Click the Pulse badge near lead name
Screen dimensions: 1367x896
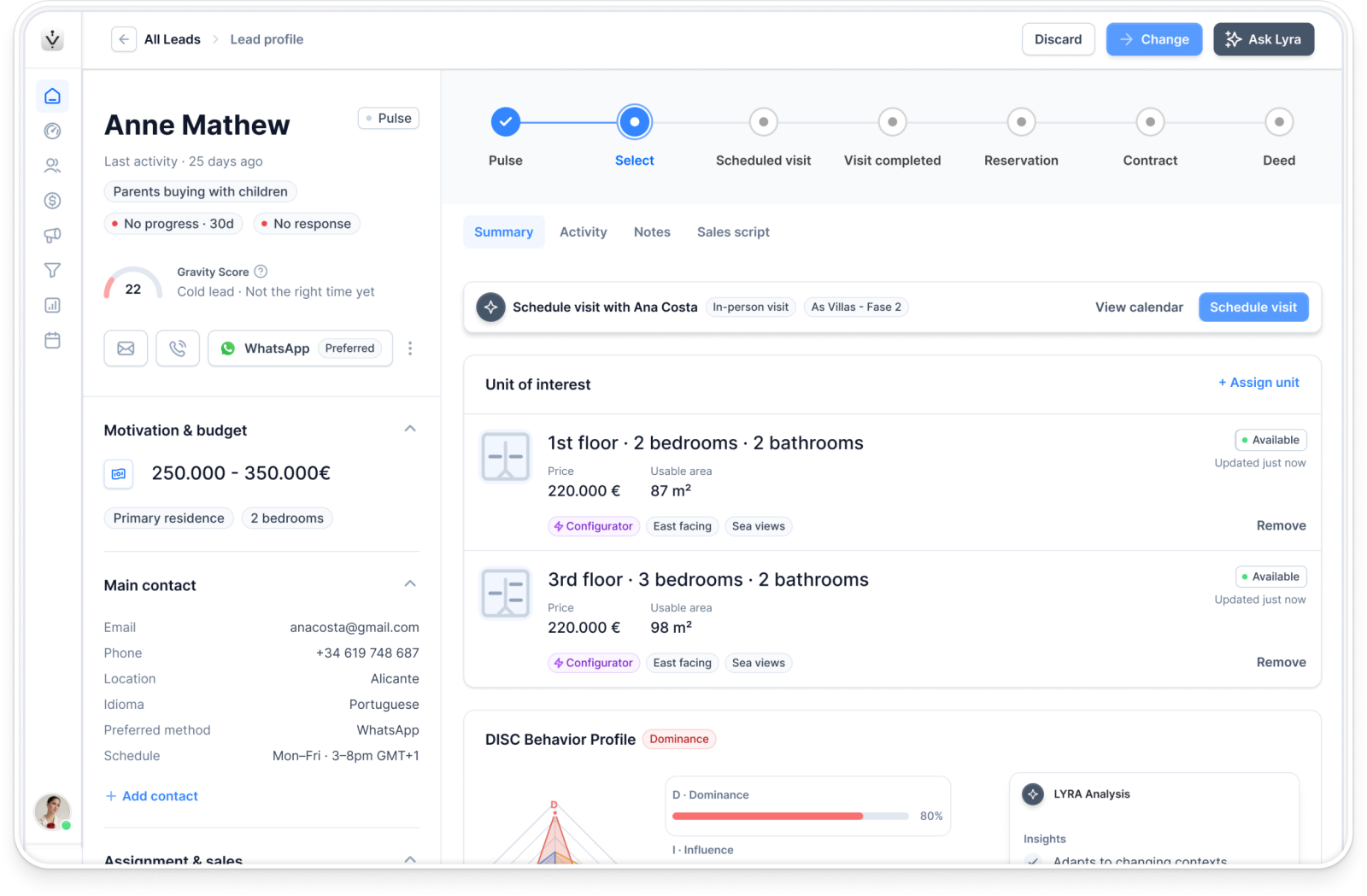pos(389,119)
